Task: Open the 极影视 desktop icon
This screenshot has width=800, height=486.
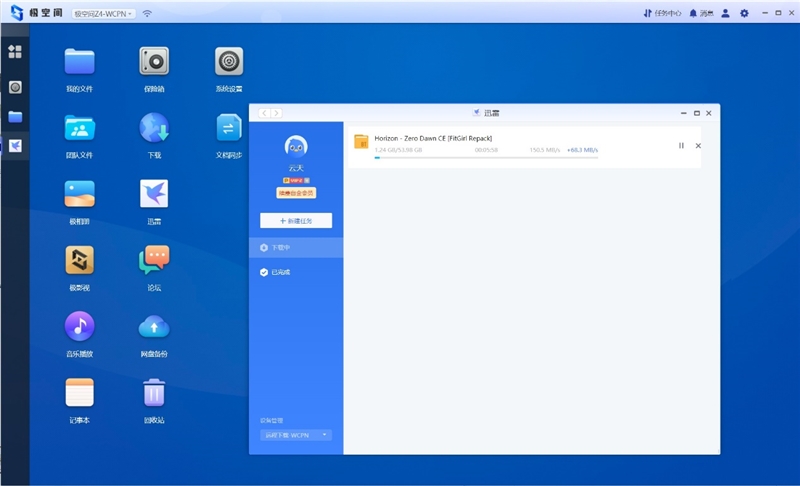Action: coord(80,260)
